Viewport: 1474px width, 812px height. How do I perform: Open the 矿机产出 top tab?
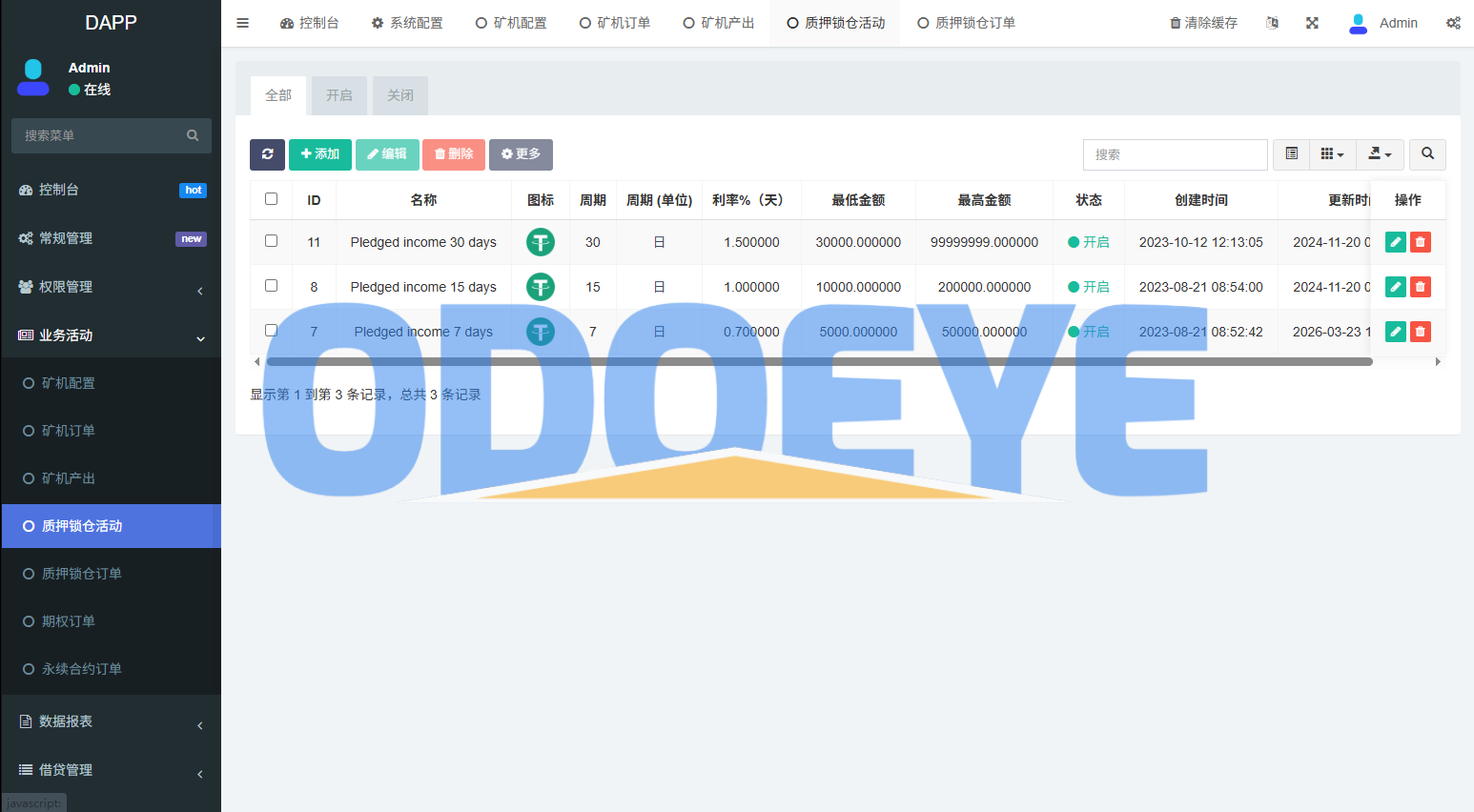pos(719,23)
